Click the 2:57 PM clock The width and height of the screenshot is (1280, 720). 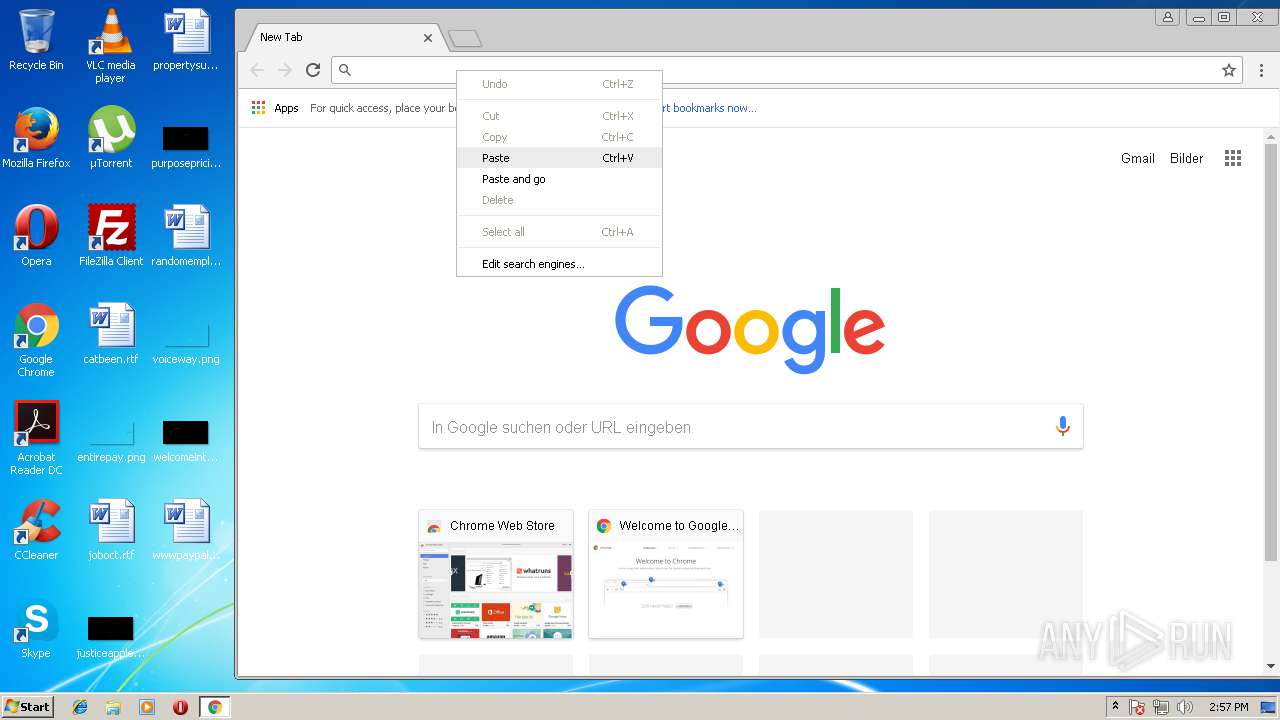coord(1228,707)
